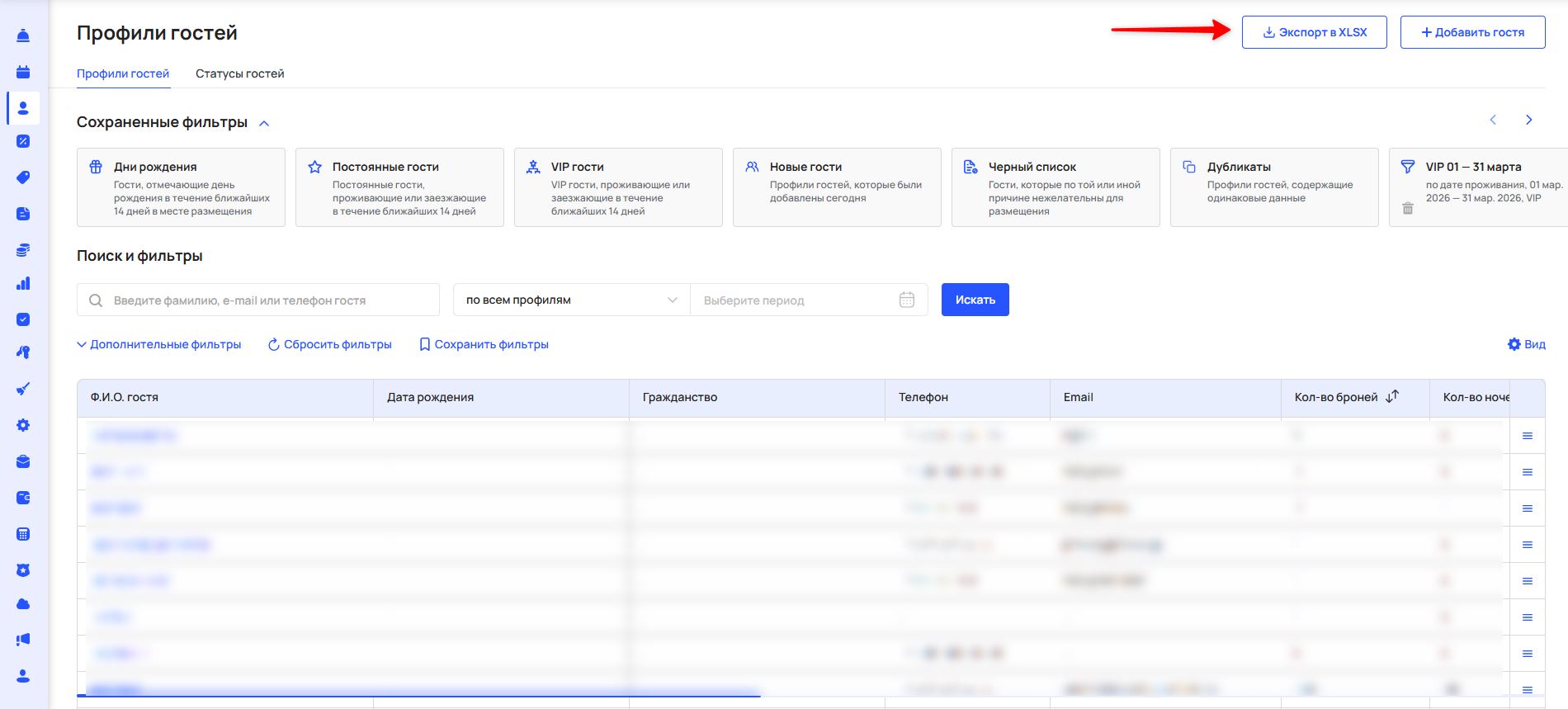Viewport: 1568px width, 709px height.
Task: Click the reception bell icon in sidebar
Action: [23, 35]
